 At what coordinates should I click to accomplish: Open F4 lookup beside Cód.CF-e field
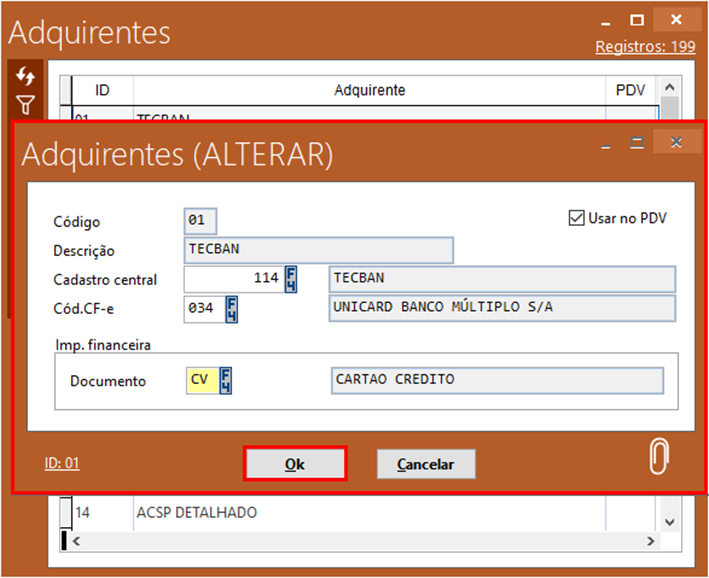pos(231,308)
